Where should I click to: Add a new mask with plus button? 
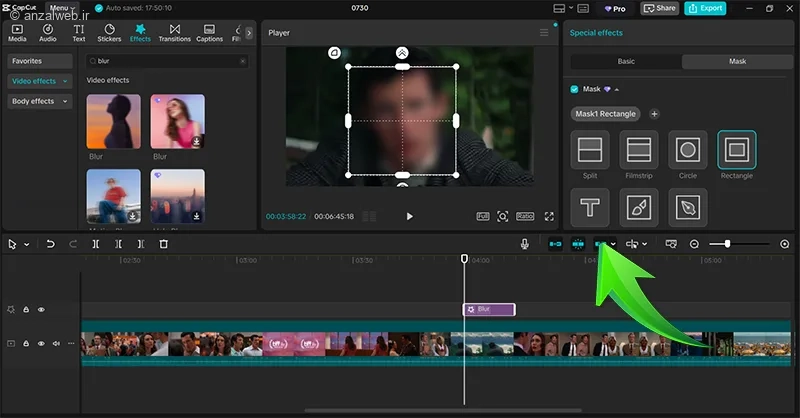(x=654, y=114)
